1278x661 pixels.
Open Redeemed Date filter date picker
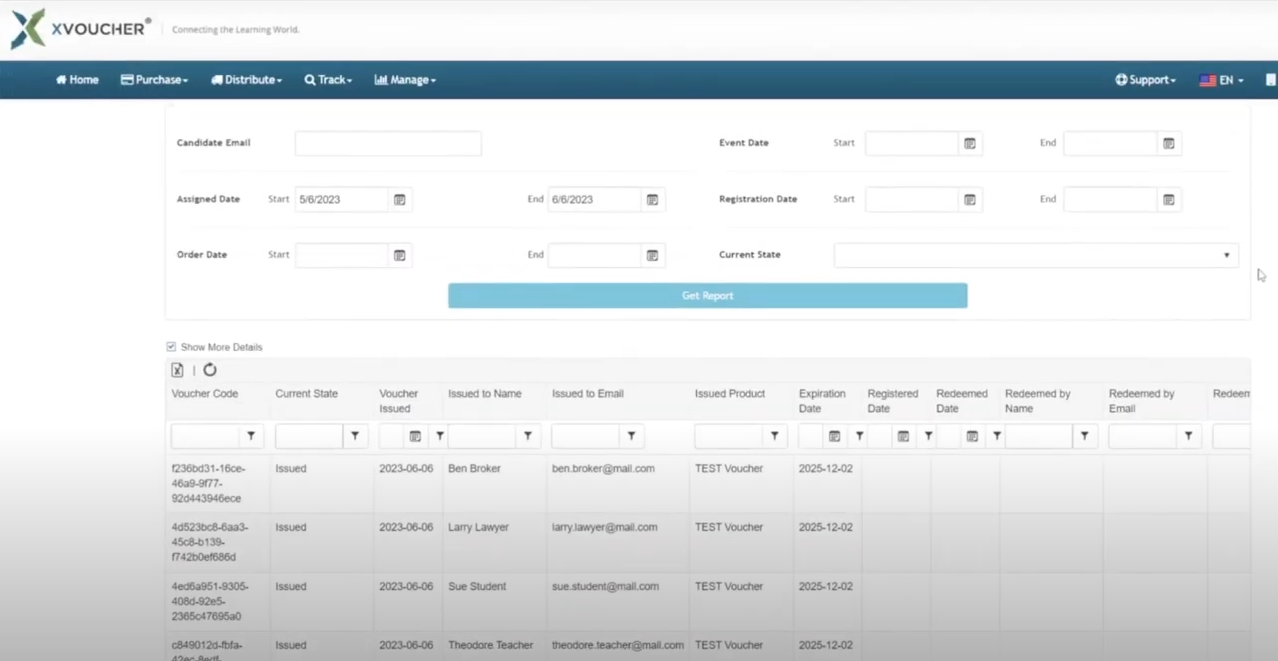click(x=972, y=436)
